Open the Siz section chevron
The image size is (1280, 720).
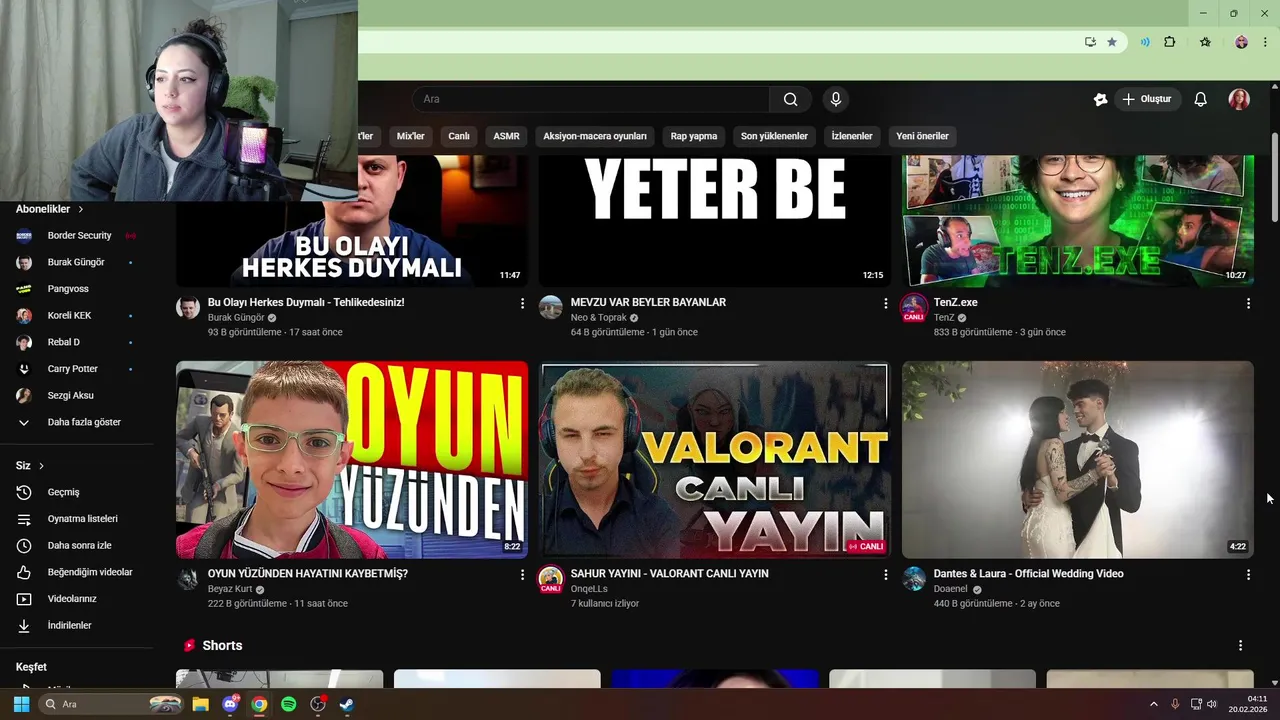[41, 466]
